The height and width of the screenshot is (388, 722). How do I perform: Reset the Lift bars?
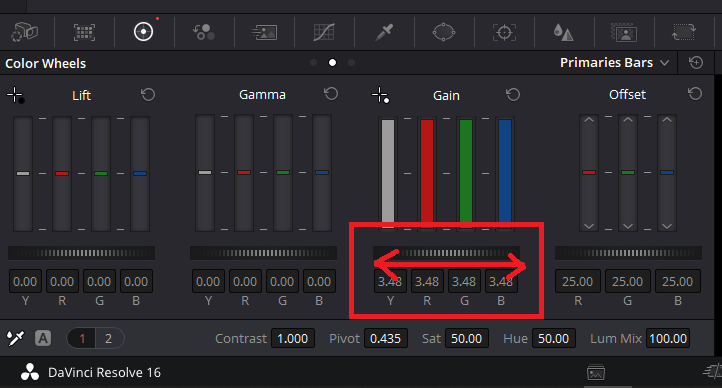click(148, 95)
